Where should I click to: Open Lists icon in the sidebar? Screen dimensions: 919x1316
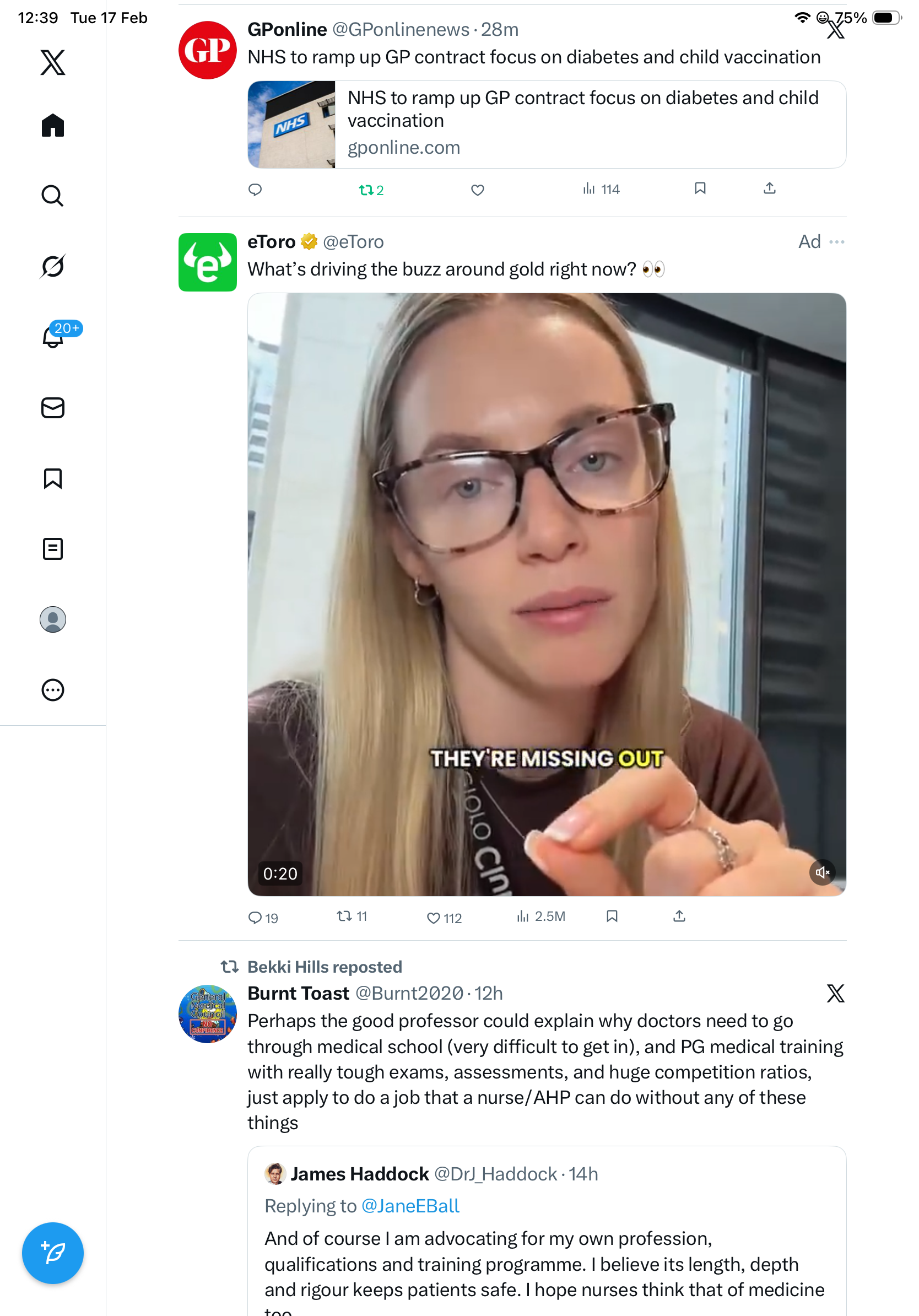[x=53, y=548]
